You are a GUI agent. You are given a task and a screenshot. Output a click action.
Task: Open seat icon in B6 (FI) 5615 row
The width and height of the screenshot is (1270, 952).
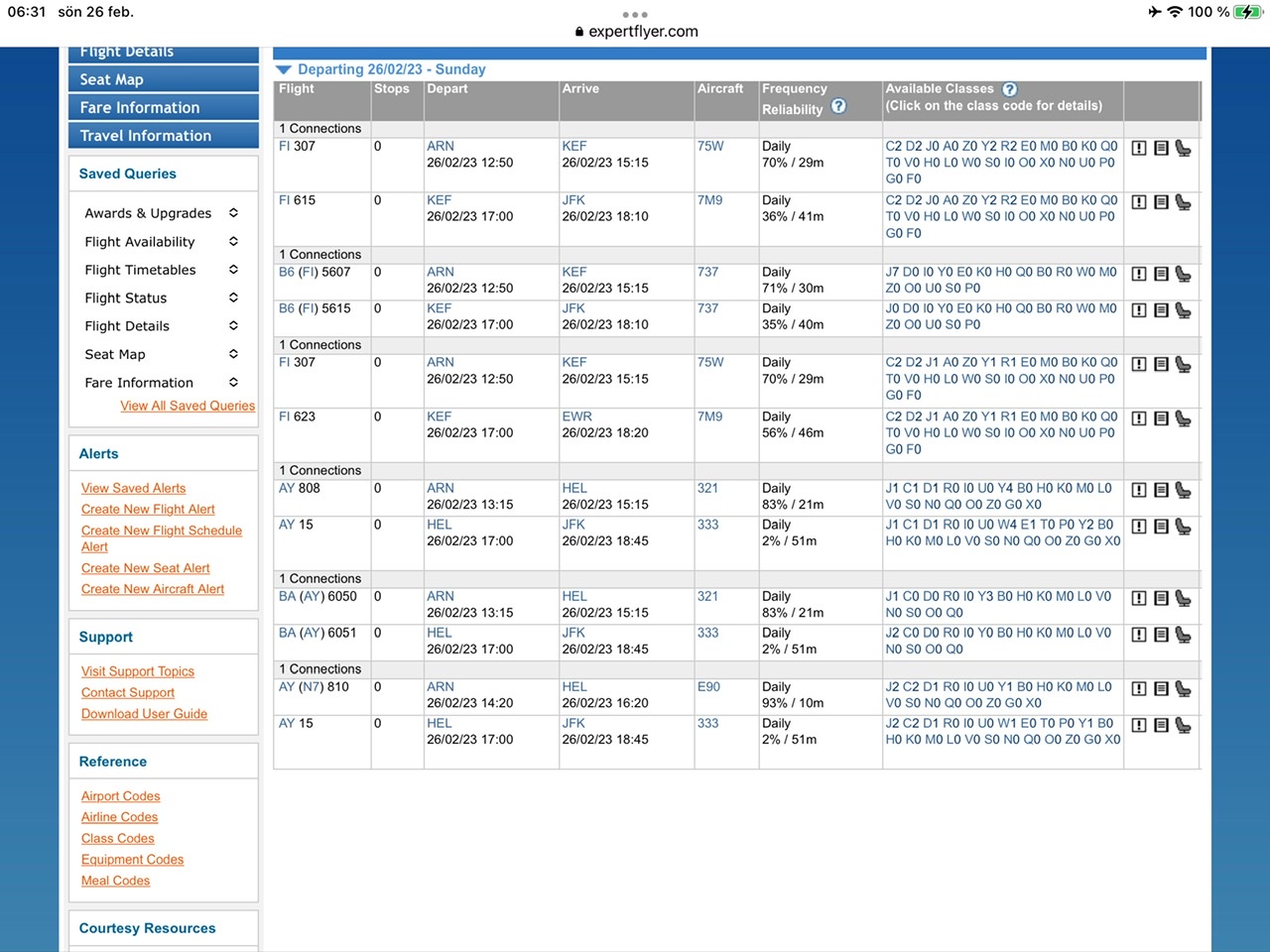1183,310
